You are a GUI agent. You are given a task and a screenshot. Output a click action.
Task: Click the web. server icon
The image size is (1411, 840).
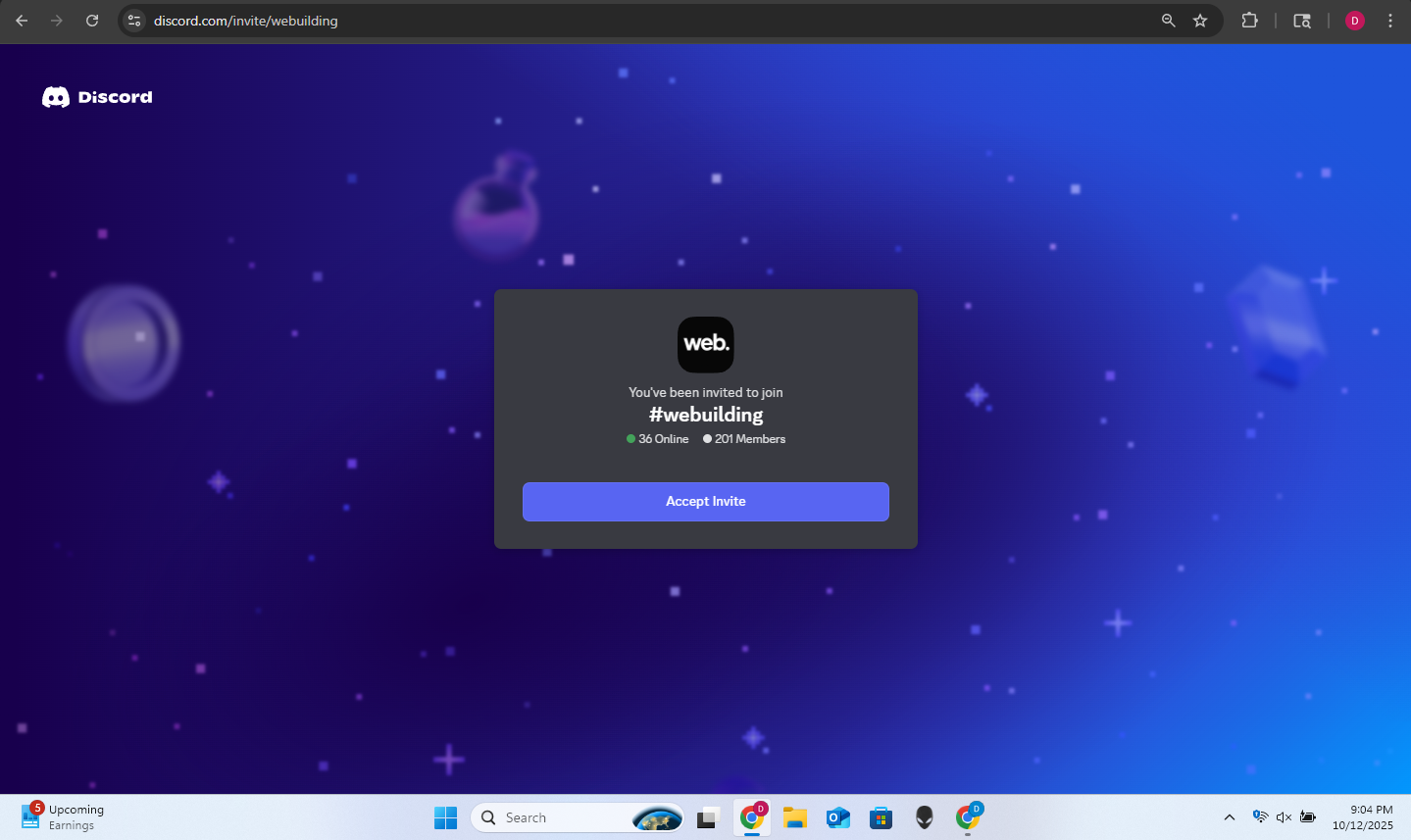coord(705,344)
